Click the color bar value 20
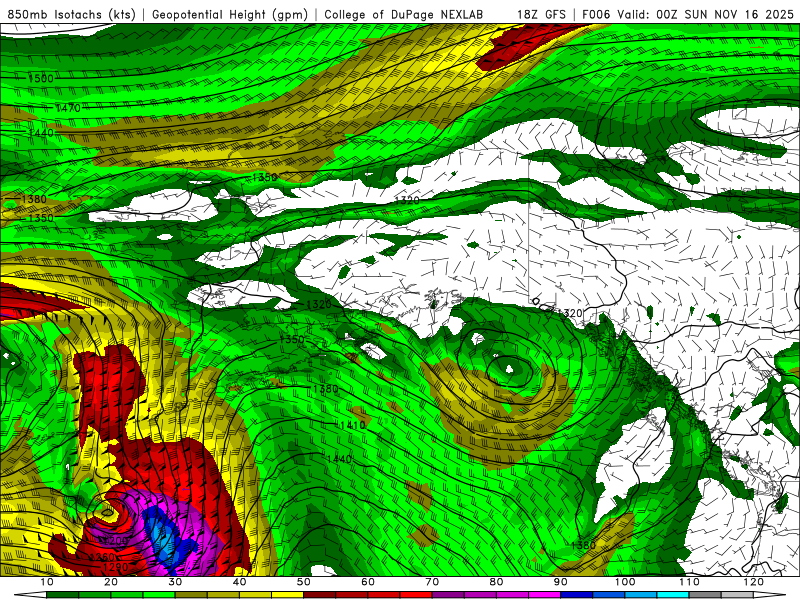Viewport: 800px width, 600px height. (111, 582)
